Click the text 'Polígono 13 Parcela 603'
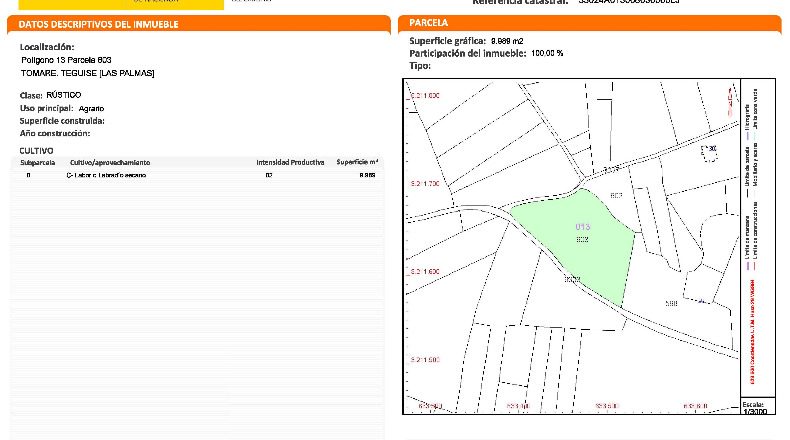Screen dimensions: 790x440 (x=66, y=60)
